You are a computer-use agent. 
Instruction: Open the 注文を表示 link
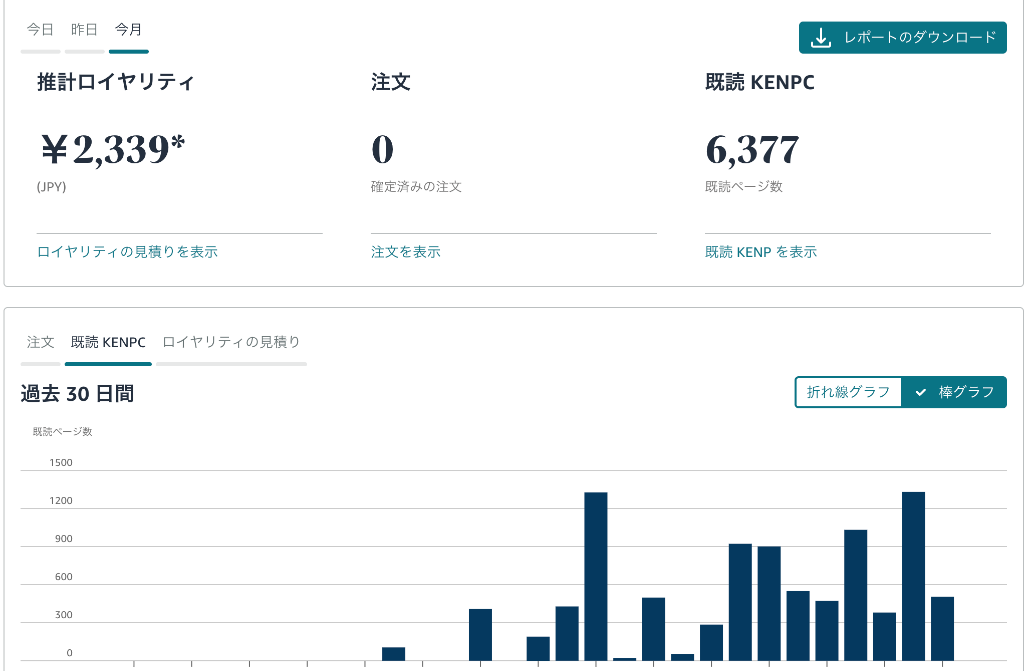point(405,252)
